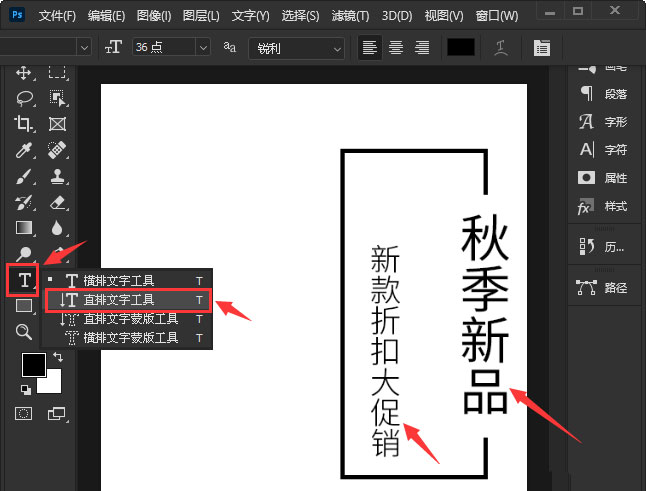Open the font style dropdown arrow
Screen dimensions: 646x491
click(x=84, y=48)
